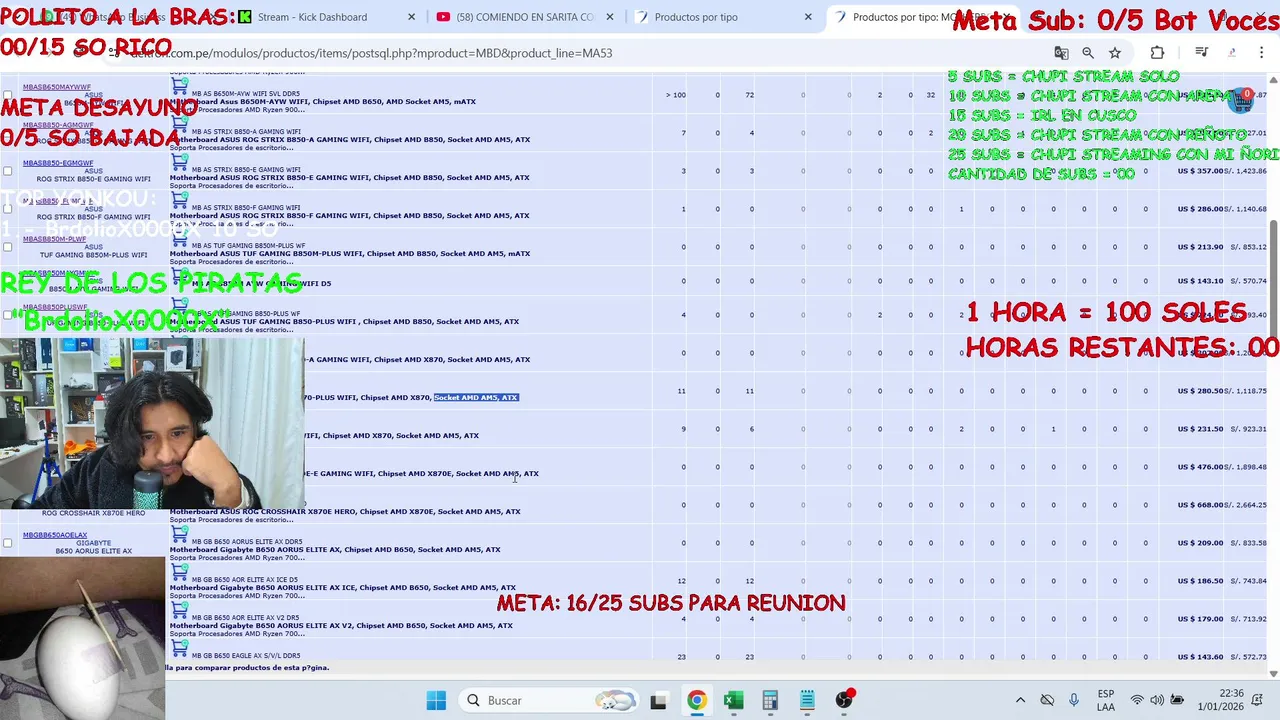Image resolution: width=1280 pixels, height=720 pixels.
Task: Click cart icon for MB AS STRIX B850-A GAMING WIFI
Action: click(x=179, y=124)
